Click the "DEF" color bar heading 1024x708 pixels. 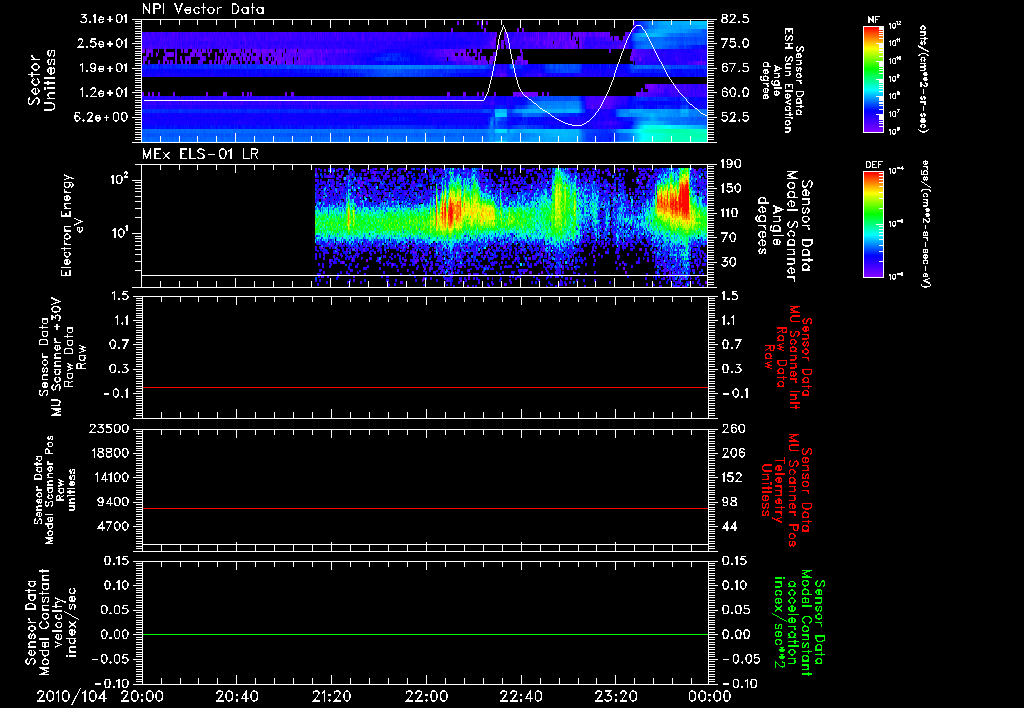pyautogui.click(x=873, y=165)
